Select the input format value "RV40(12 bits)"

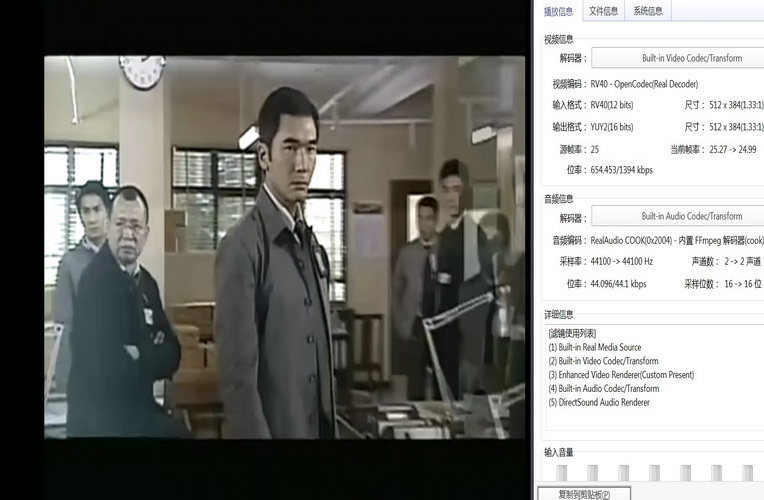612,105
